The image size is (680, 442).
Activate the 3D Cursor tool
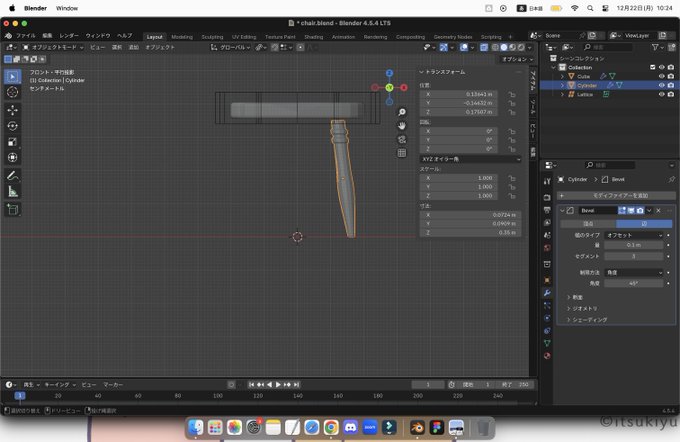[13, 92]
